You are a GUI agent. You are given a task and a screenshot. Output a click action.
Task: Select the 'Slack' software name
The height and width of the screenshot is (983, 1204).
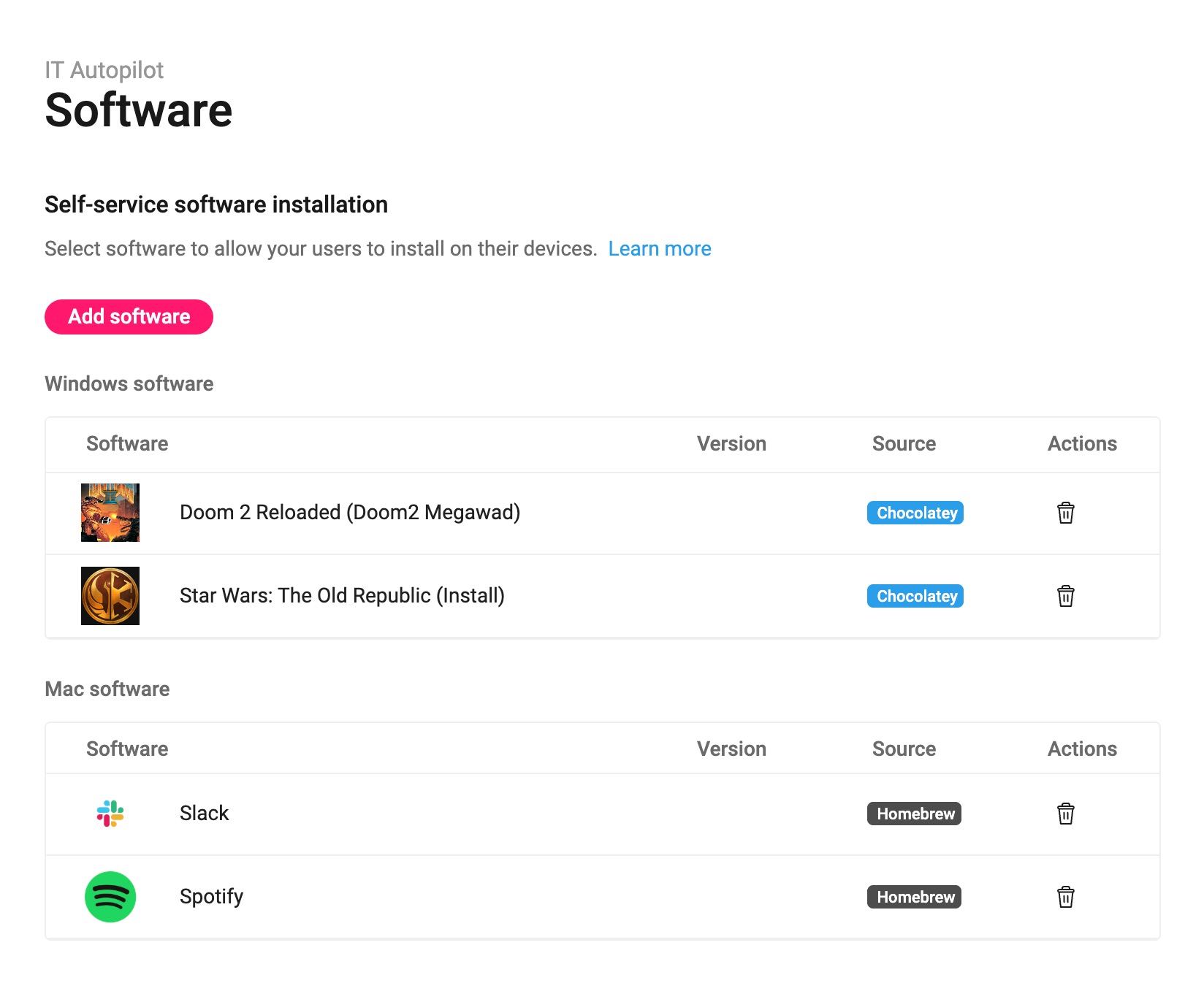pyautogui.click(x=204, y=814)
